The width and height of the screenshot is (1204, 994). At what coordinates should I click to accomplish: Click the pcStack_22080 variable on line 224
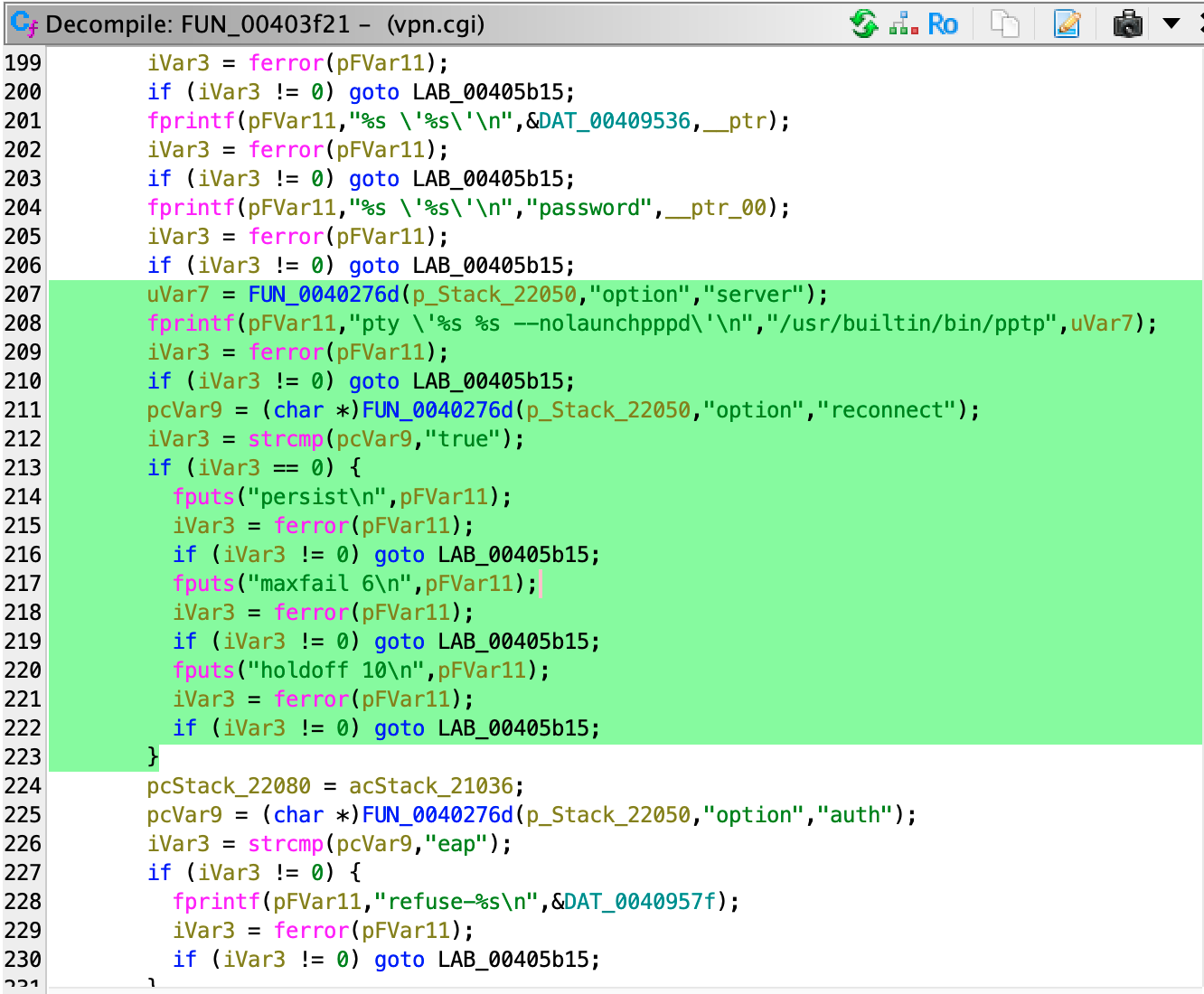click(x=229, y=786)
